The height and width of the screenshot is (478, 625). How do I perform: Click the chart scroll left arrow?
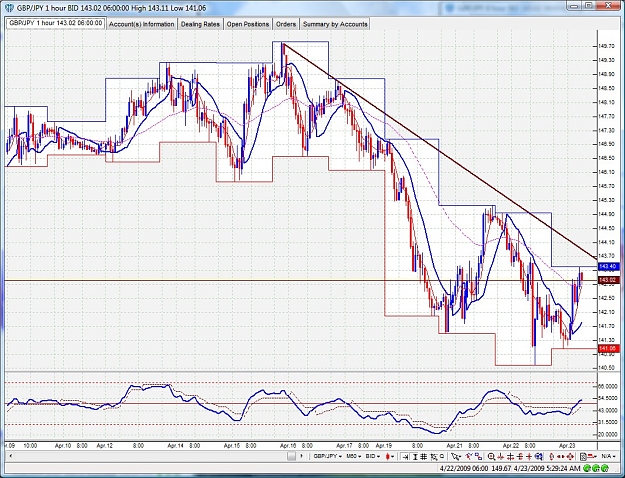10,456
